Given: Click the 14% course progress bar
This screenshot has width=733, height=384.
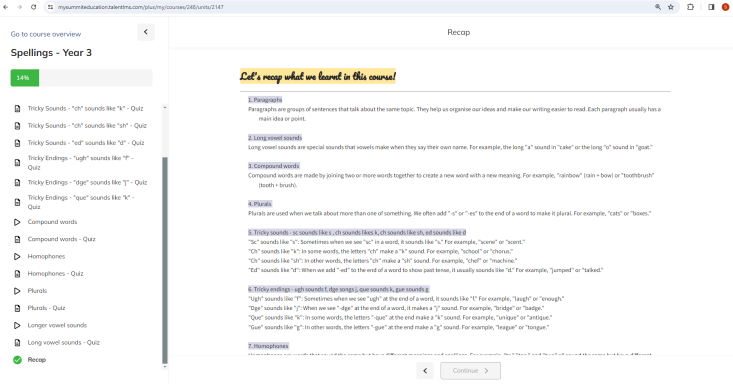Looking at the screenshot, I should [x=81, y=78].
